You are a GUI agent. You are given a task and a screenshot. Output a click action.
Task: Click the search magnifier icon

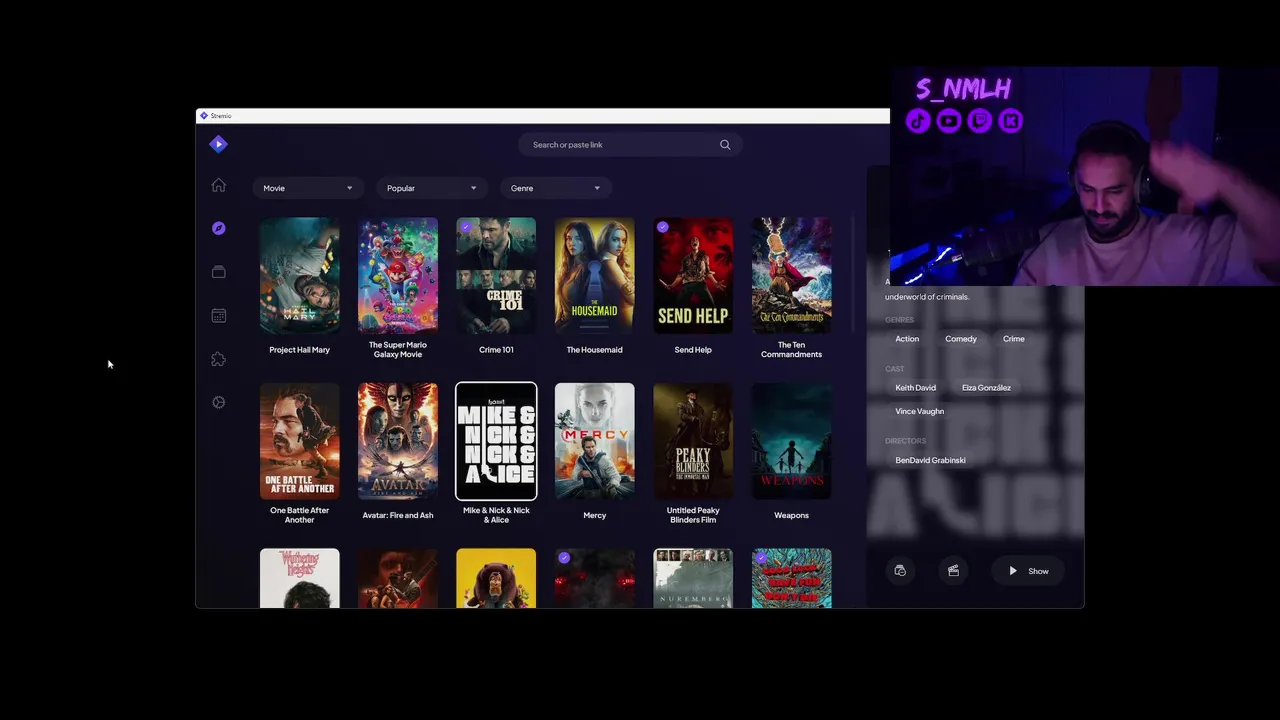click(725, 145)
